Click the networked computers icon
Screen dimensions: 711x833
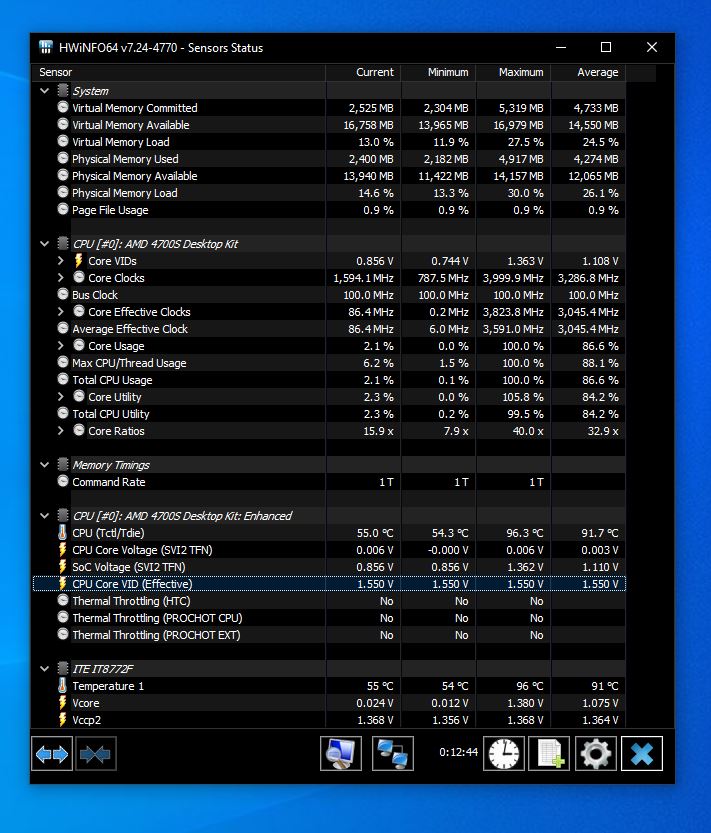(393, 753)
